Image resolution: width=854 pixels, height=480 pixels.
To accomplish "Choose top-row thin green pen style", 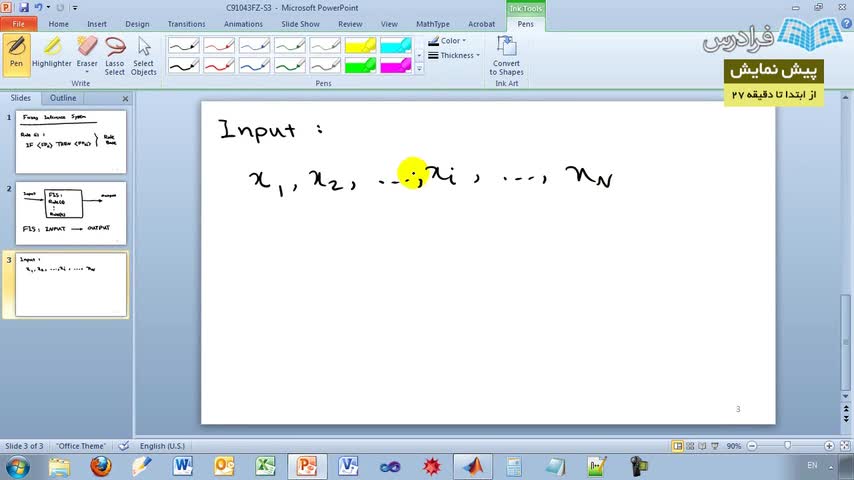I will point(290,45).
